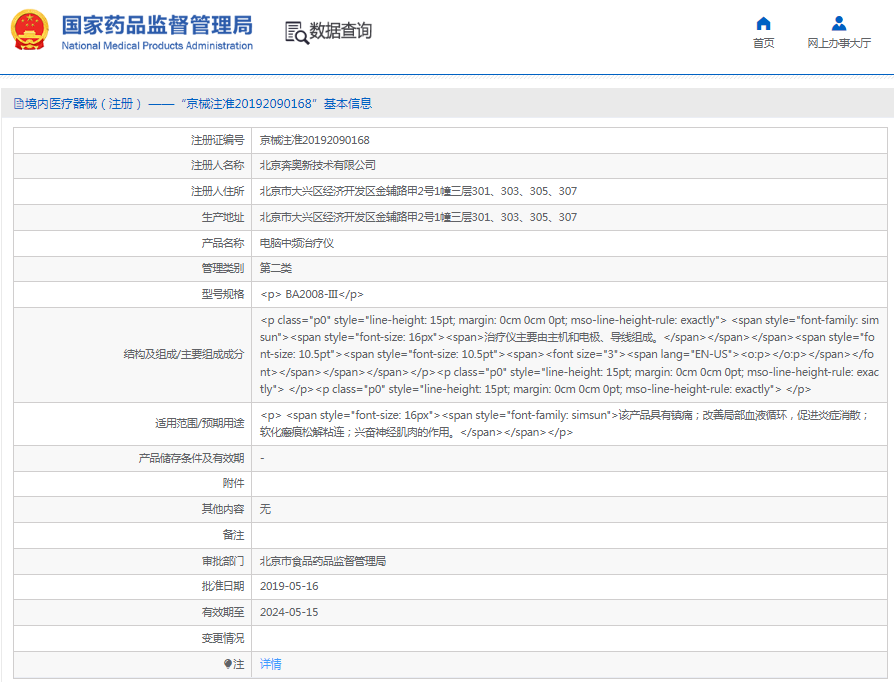Click the 批准日期 row label
Viewport: 894px width, 682px height.
coord(222,586)
